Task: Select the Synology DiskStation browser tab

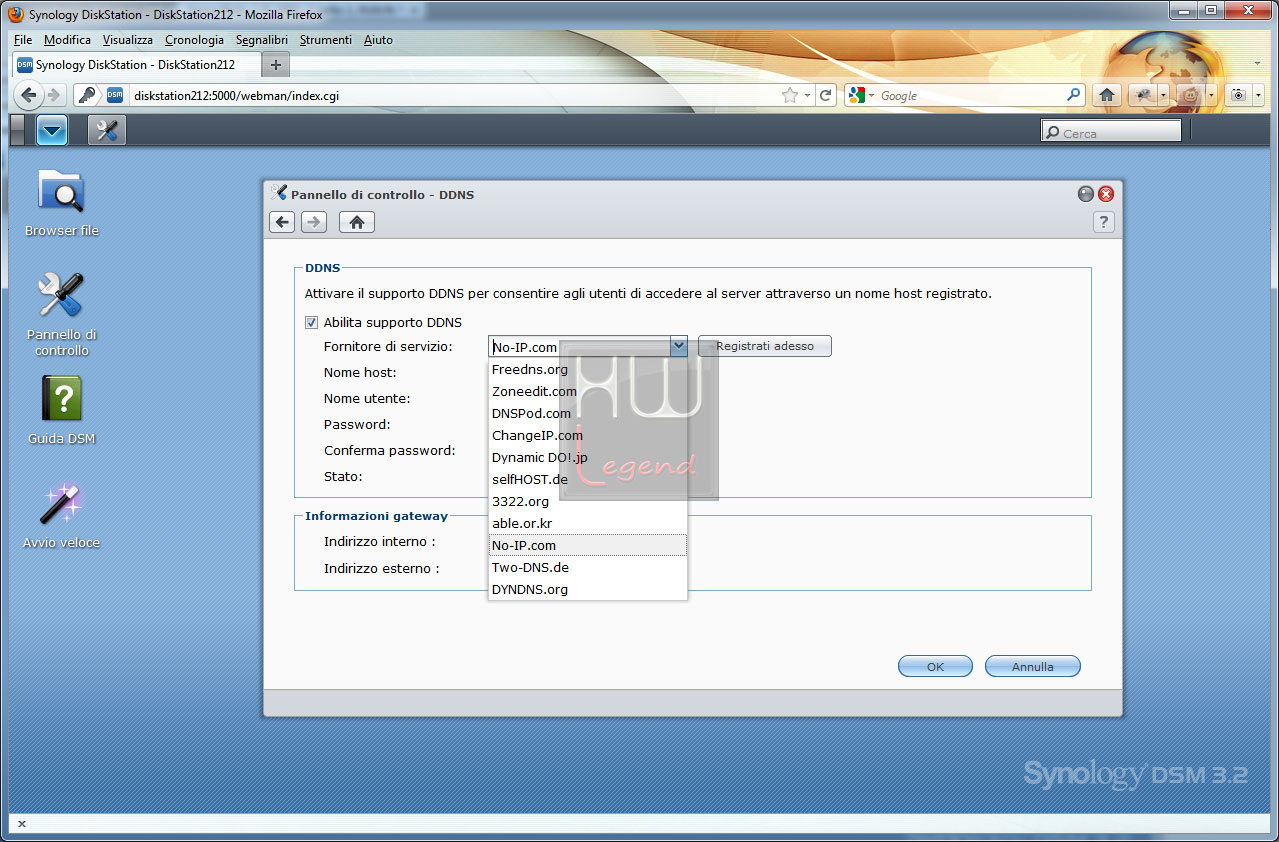Action: (137, 65)
